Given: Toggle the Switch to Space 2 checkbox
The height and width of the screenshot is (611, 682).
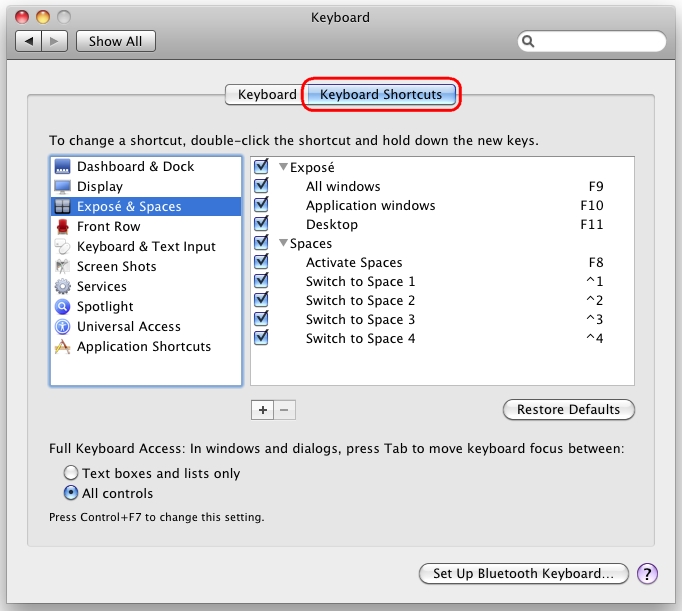Looking at the screenshot, I should pos(261,299).
